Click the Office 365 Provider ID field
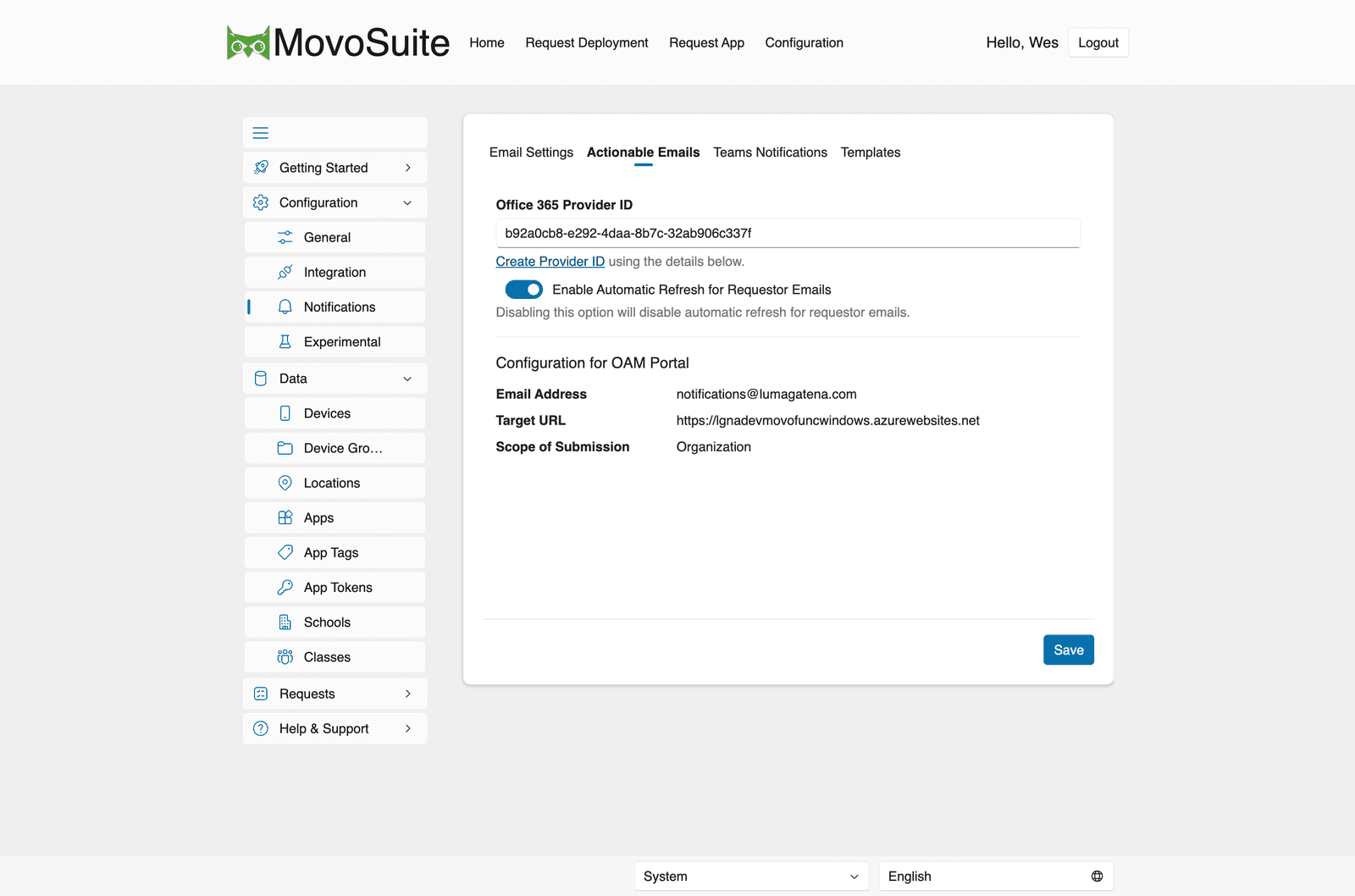This screenshot has height=896, width=1355. [788, 233]
